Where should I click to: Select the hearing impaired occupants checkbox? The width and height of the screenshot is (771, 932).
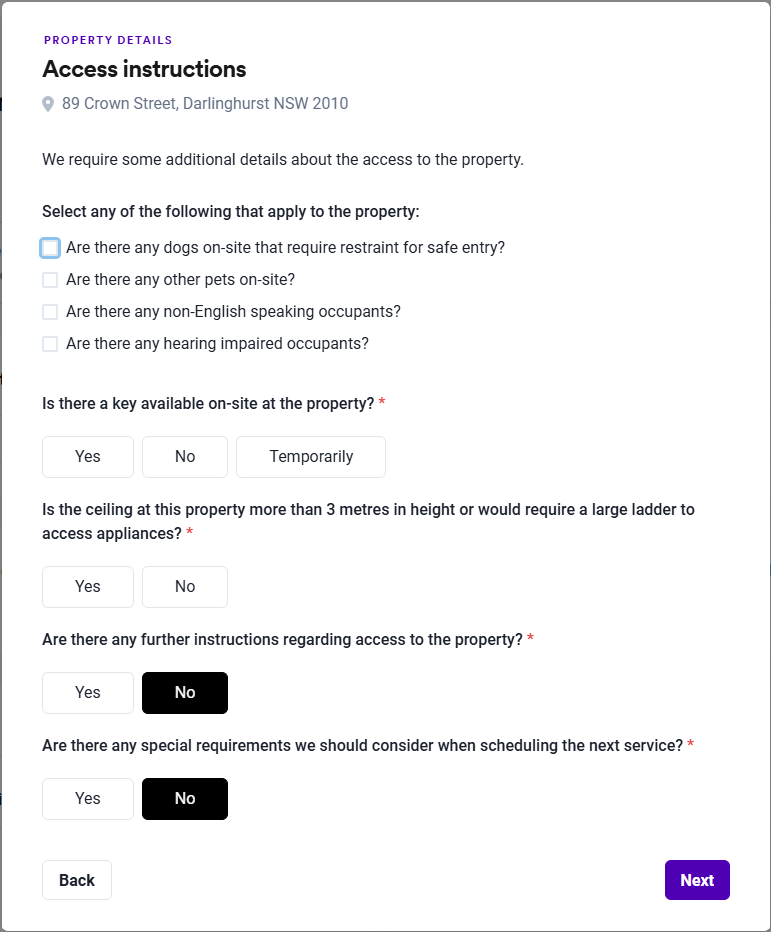(x=50, y=344)
